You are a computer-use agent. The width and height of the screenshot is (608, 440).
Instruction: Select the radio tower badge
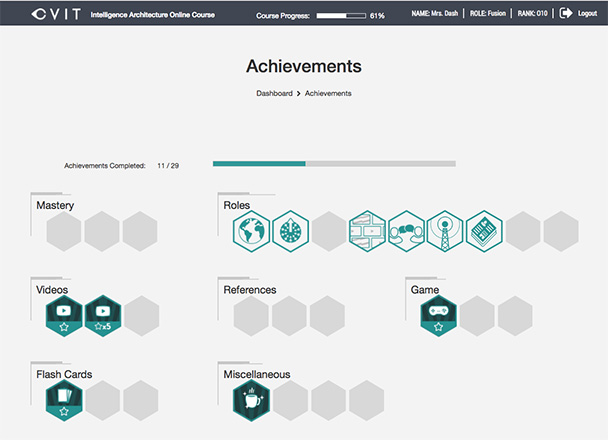click(x=445, y=231)
